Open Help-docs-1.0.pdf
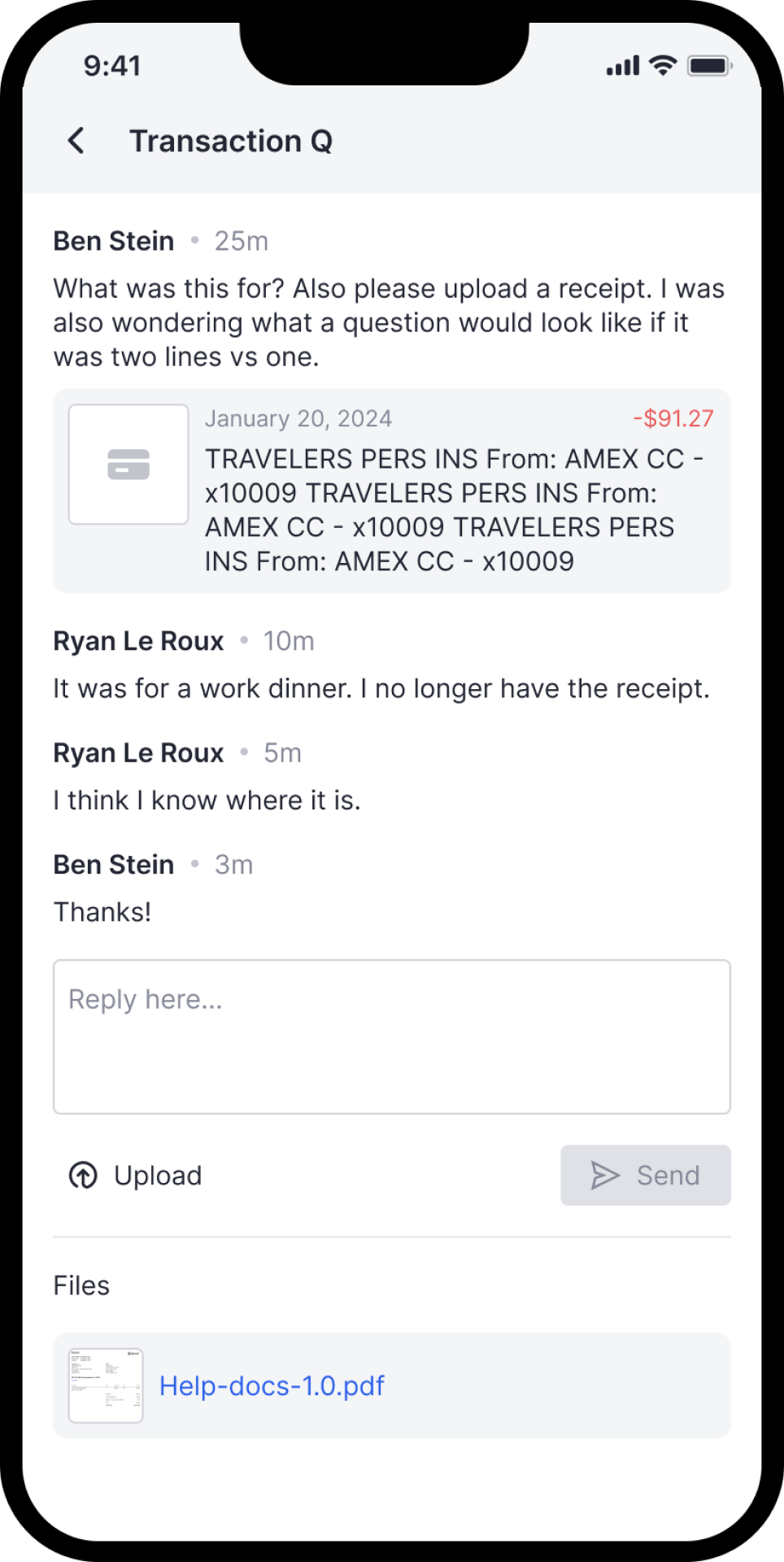This screenshot has width=784, height=1562. [x=272, y=1385]
